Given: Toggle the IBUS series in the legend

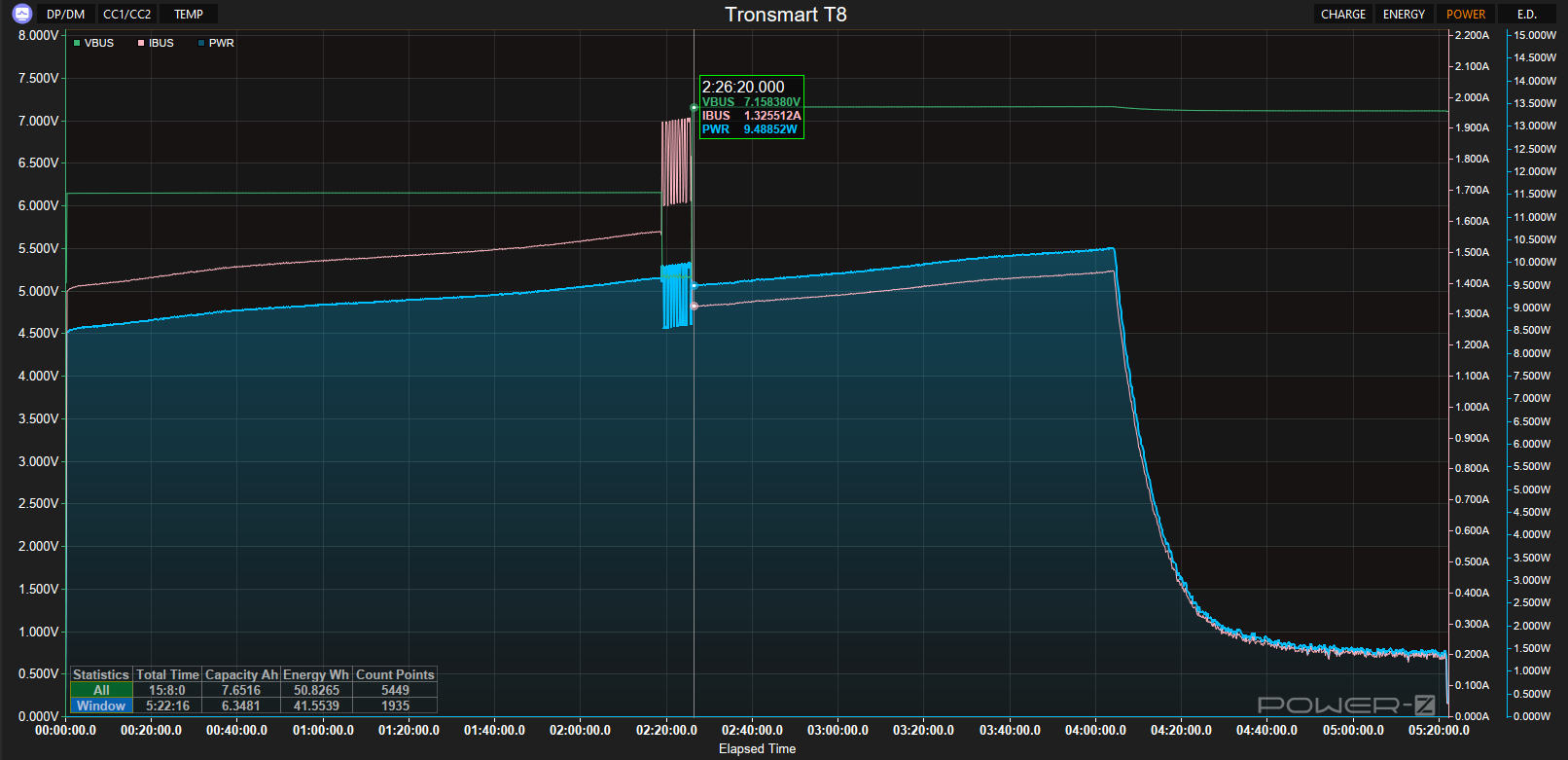Looking at the screenshot, I should (x=156, y=43).
